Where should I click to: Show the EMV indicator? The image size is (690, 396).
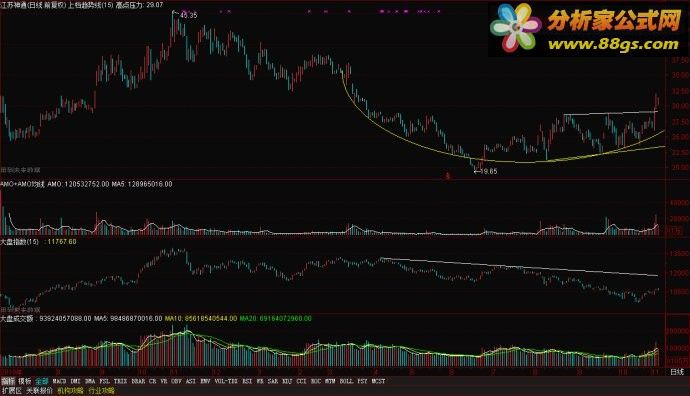[x=206, y=381]
